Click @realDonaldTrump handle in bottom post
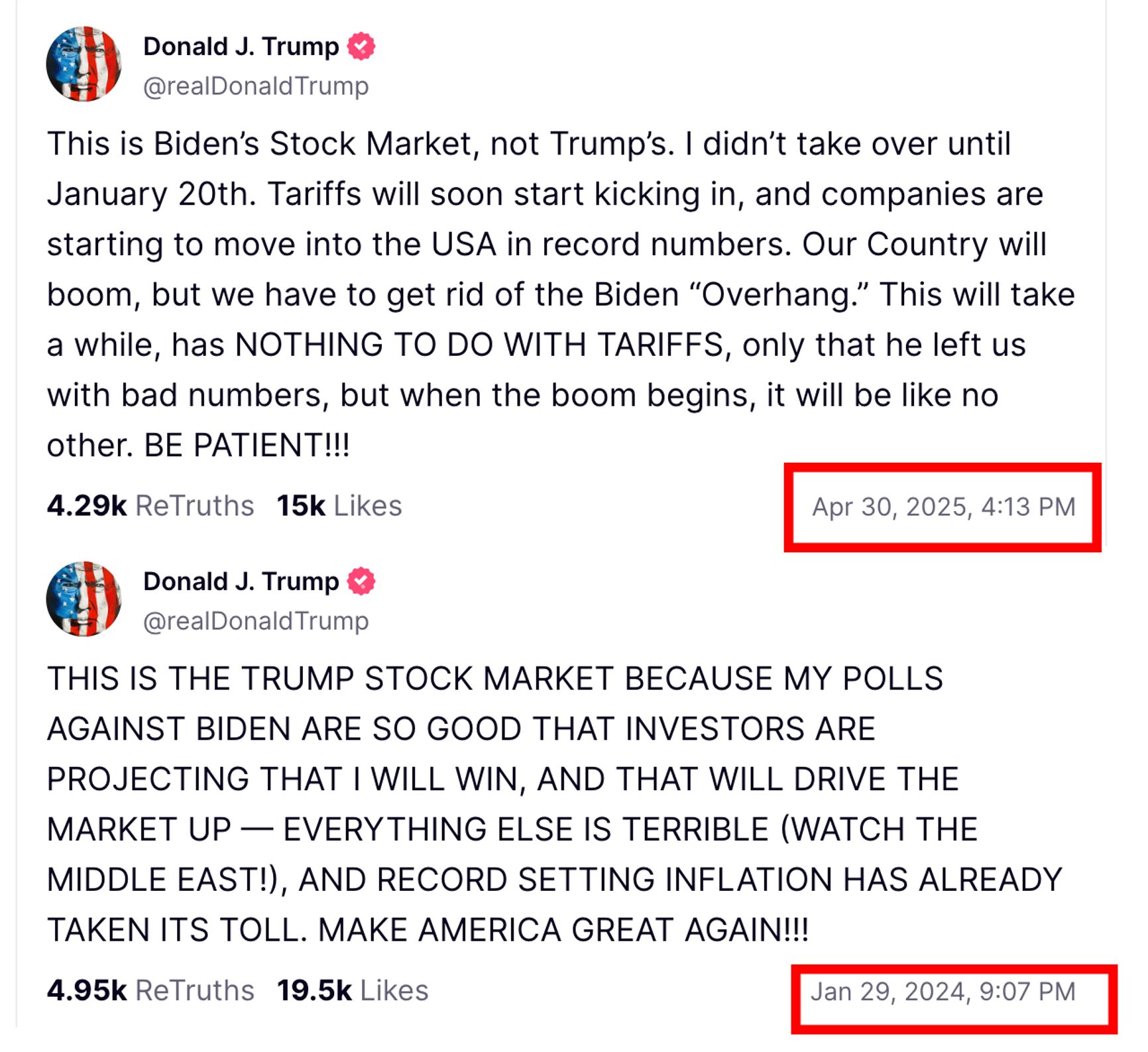Viewport: 1148px width, 1052px height. click(x=256, y=621)
